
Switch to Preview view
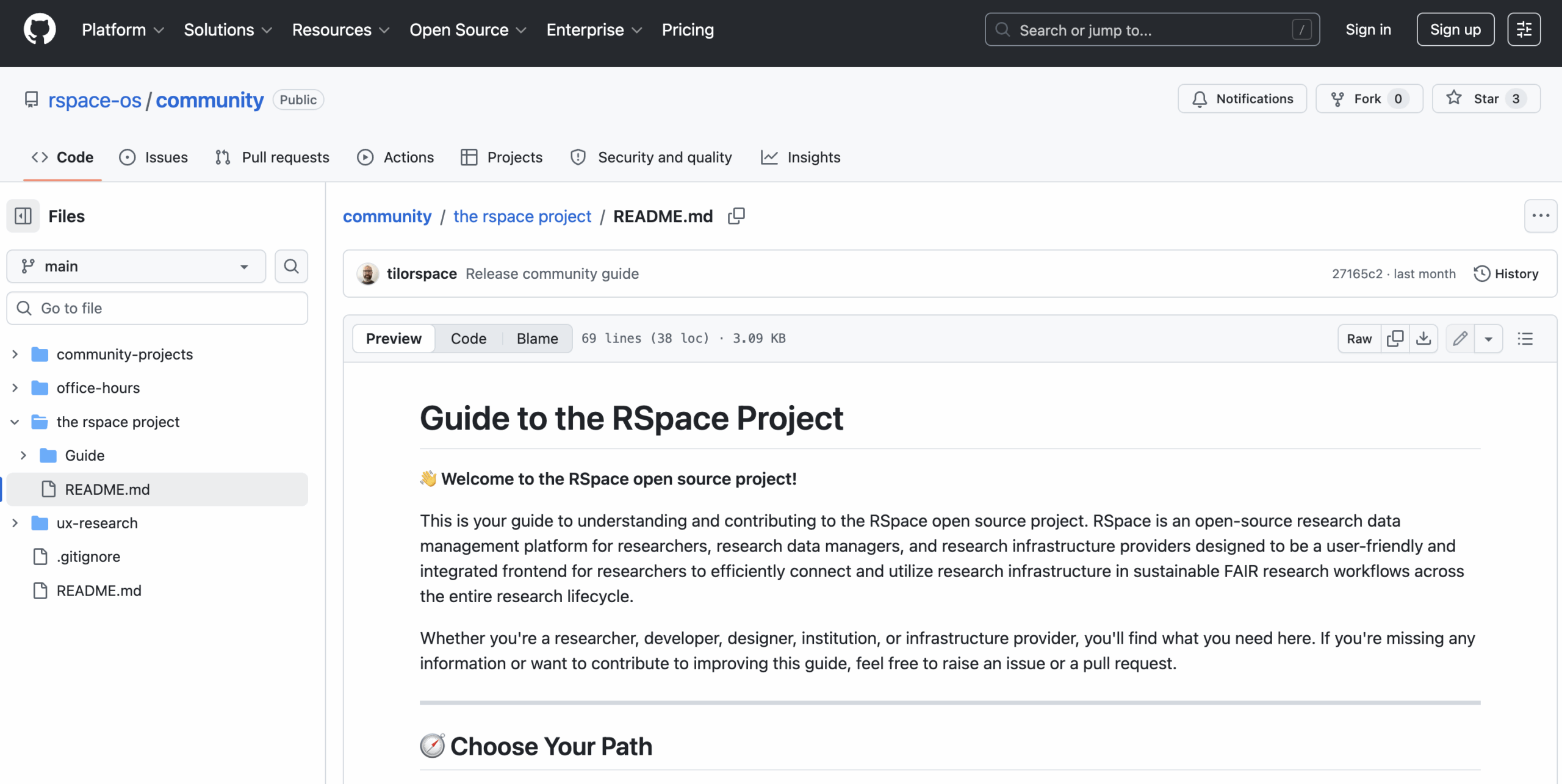tap(394, 338)
